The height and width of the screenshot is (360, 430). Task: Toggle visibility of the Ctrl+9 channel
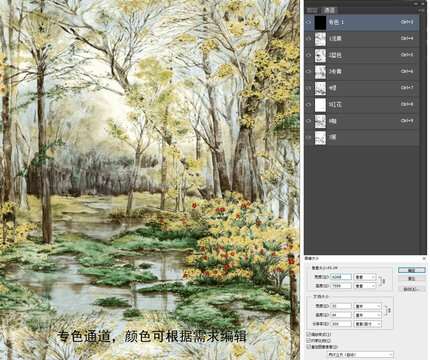[x=309, y=121]
